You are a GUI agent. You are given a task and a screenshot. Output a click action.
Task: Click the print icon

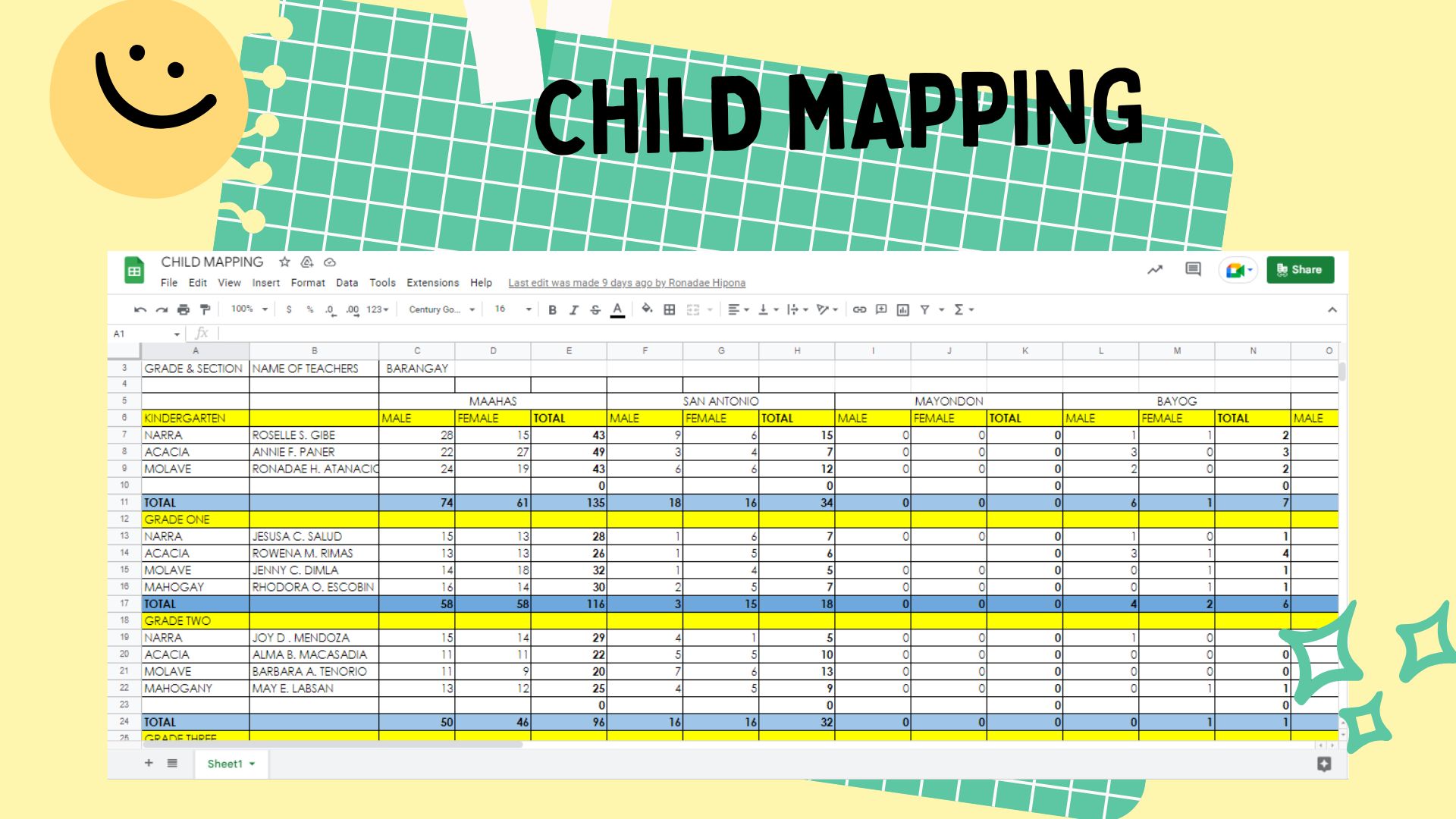click(x=183, y=309)
